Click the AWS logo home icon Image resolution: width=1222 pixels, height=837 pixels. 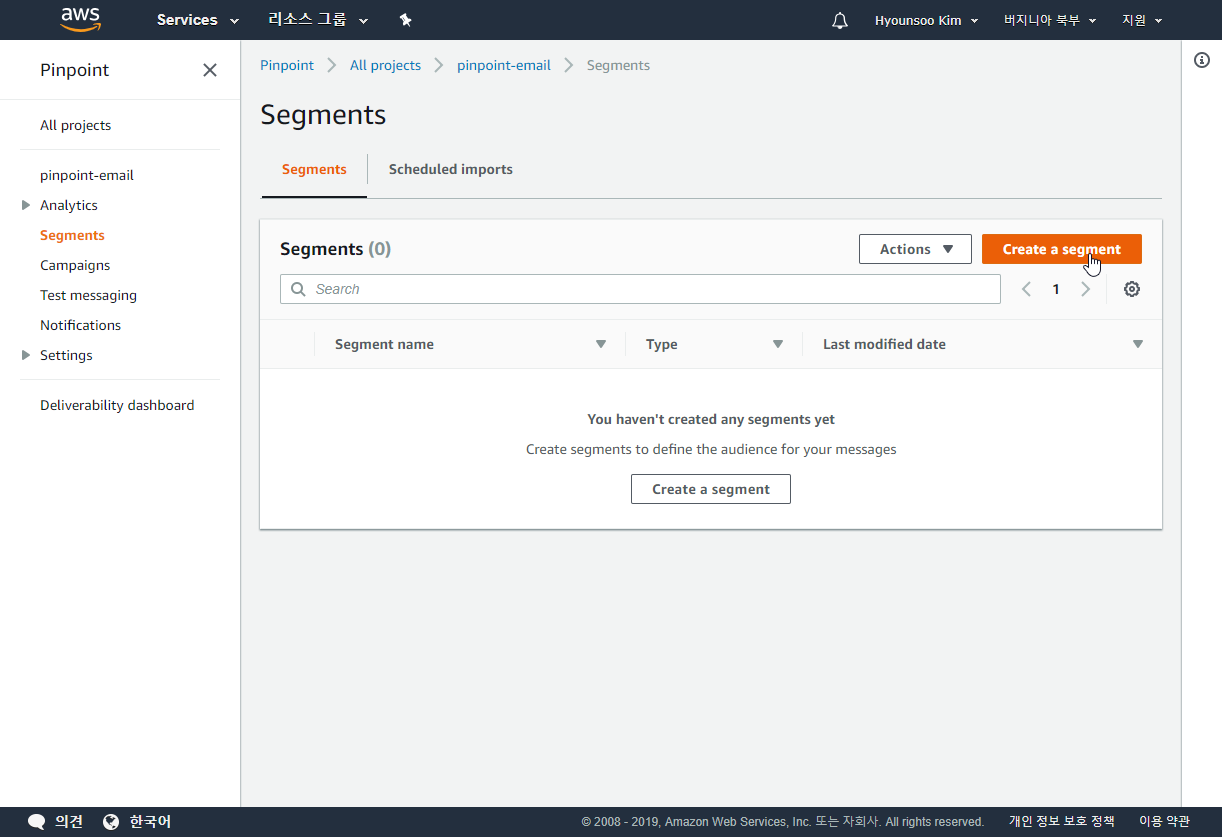81,19
